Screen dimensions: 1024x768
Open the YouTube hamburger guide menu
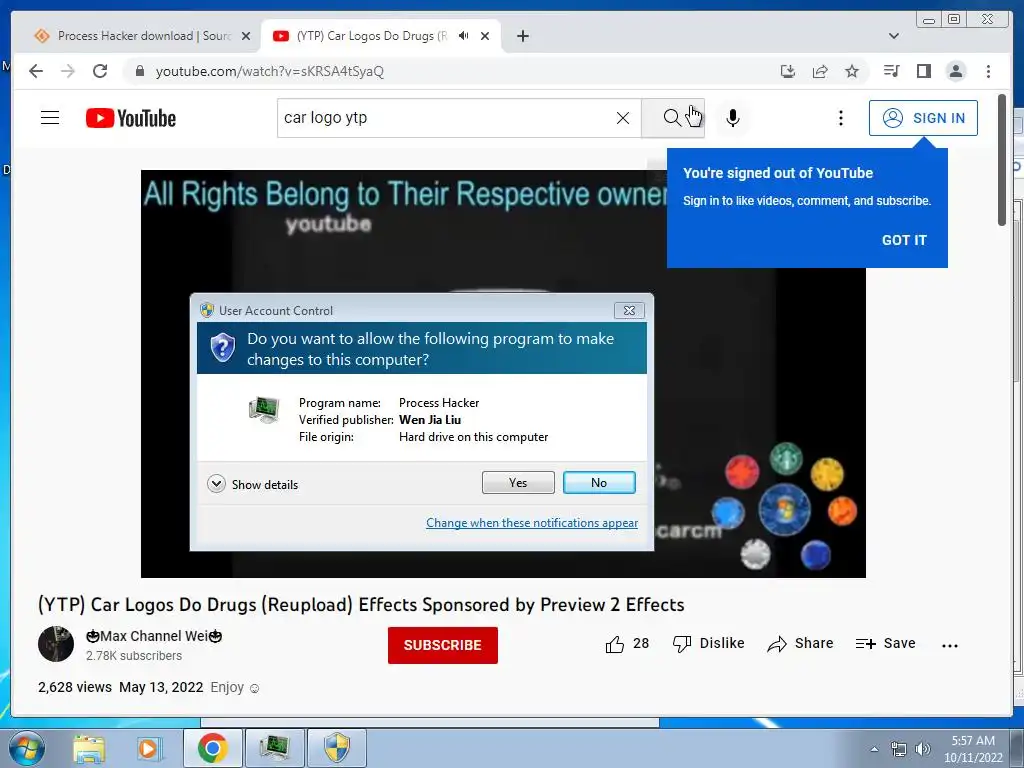tap(50, 118)
